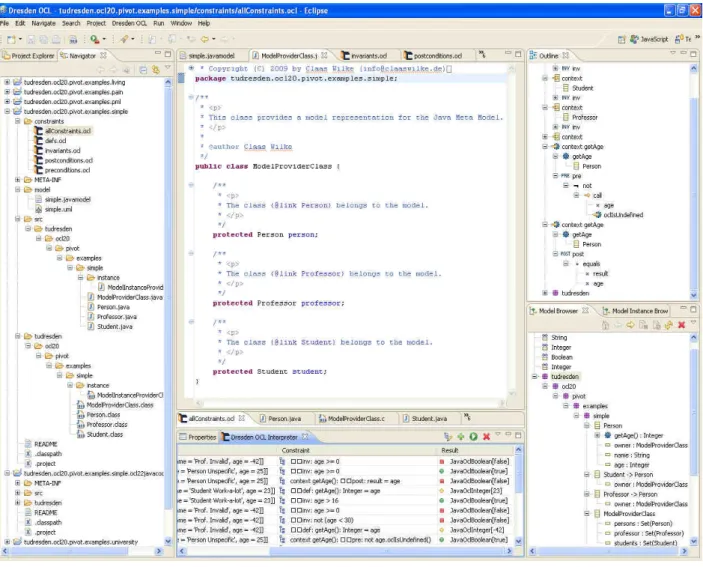Click yellow arrow icon in Model Browser toolbar
The image size is (703, 567).
(x=630, y=325)
